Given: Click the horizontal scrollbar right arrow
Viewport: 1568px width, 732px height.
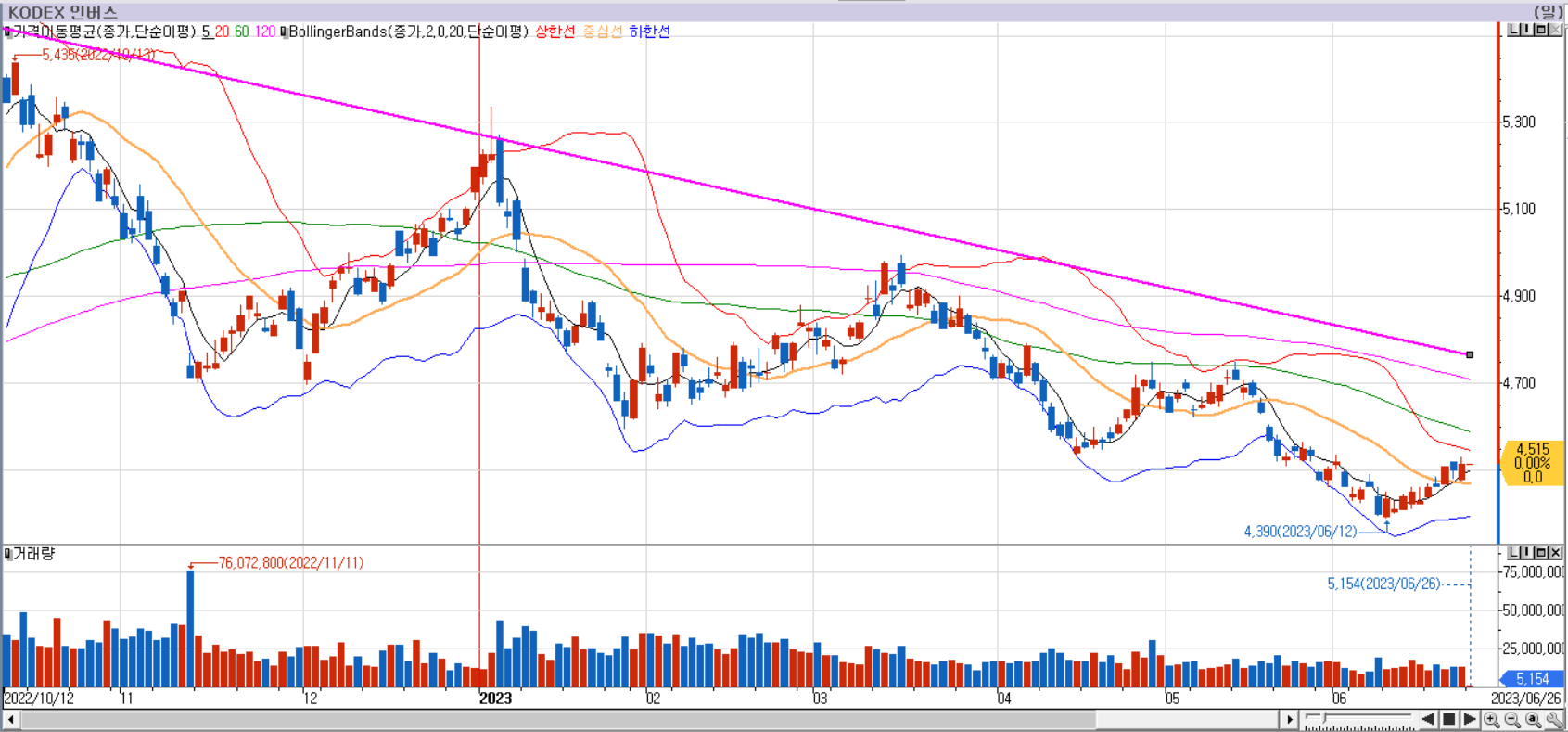Looking at the screenshot, I should pyautogui.click(x=1289, y=720).
